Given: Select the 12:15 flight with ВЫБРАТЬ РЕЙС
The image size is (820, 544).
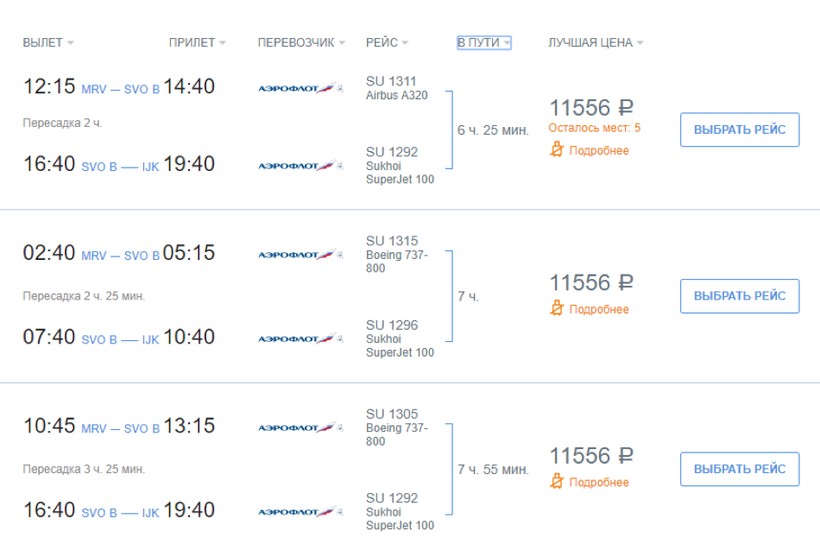Looking at the screenshot, I should (739, 129).
